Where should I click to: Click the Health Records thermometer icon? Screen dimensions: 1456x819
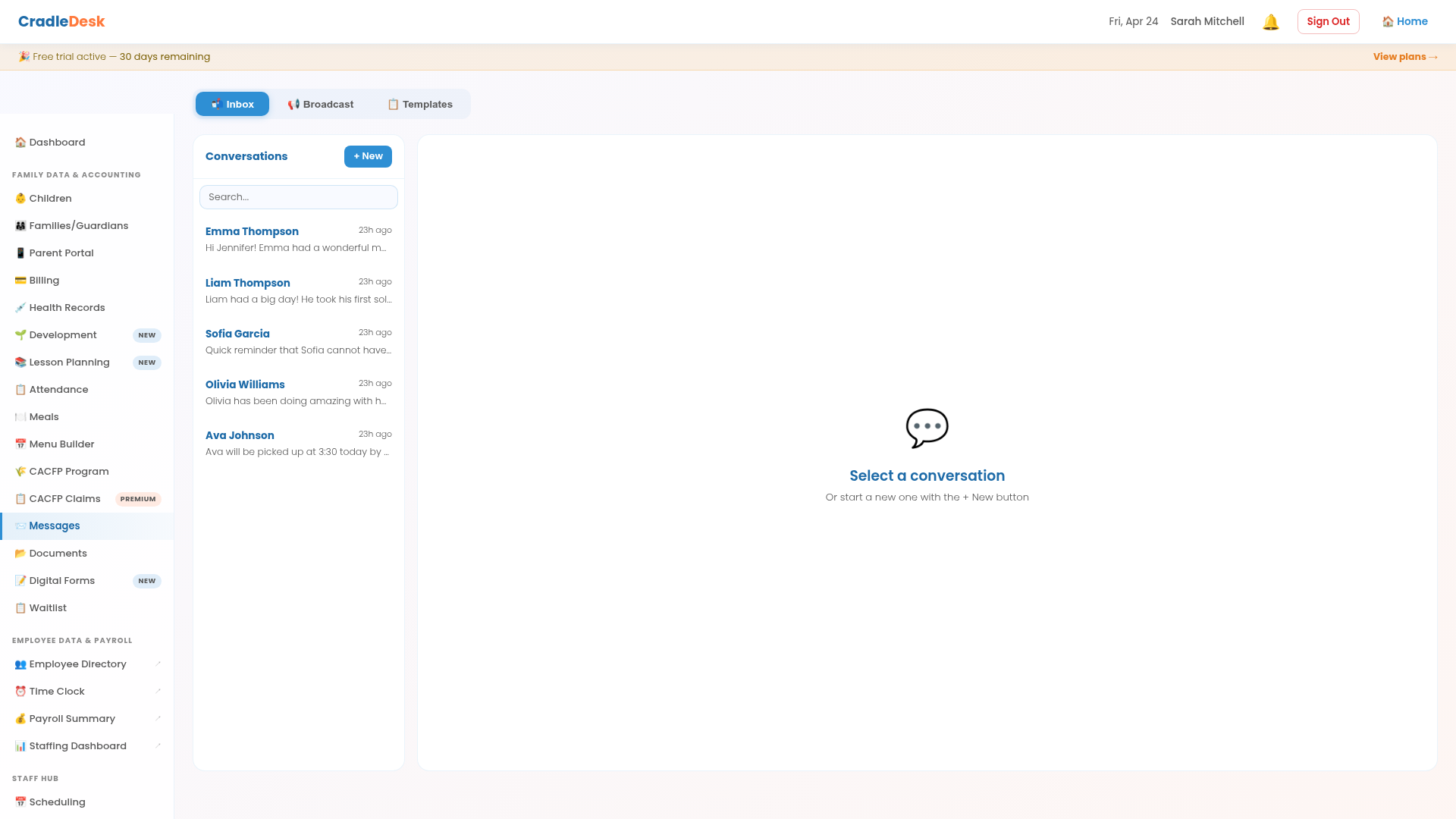pos(20,307)
